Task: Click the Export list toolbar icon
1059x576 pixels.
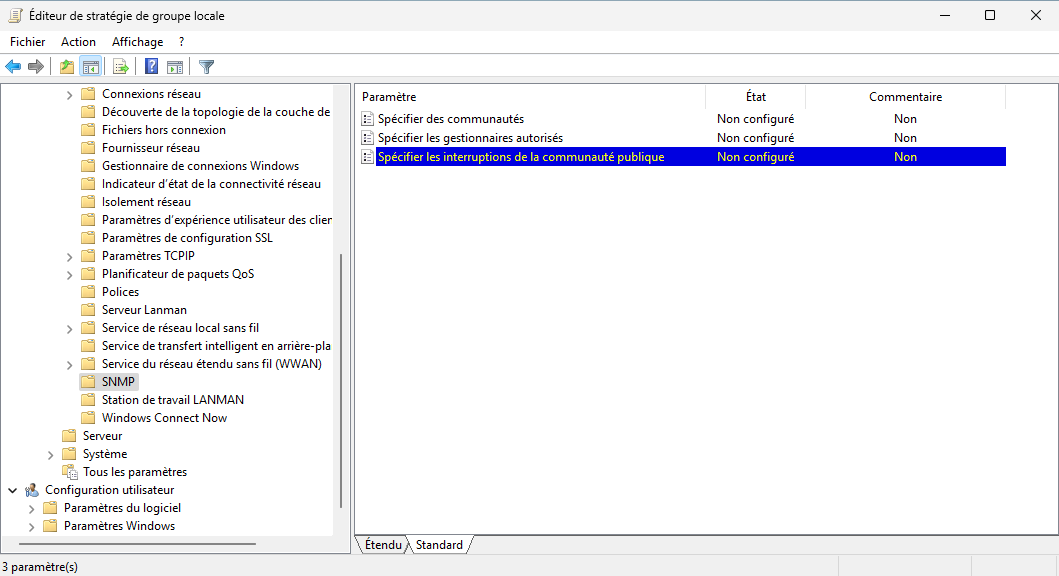Action: pos(121,67)
